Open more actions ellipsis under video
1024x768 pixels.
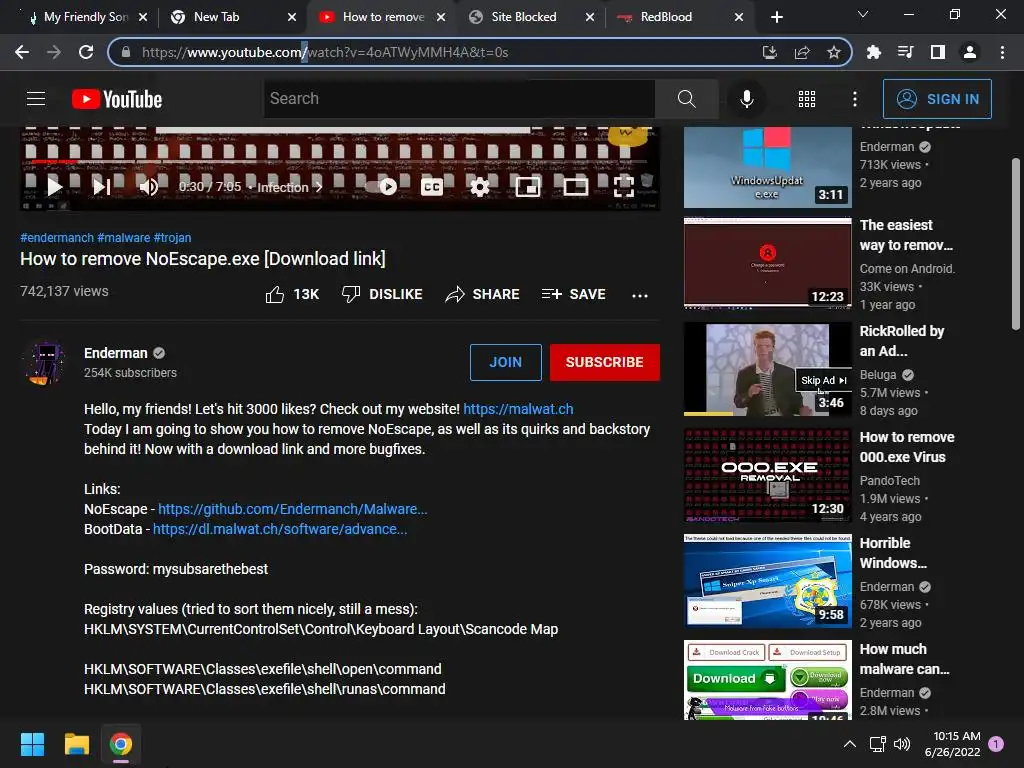tap(640, 295)
